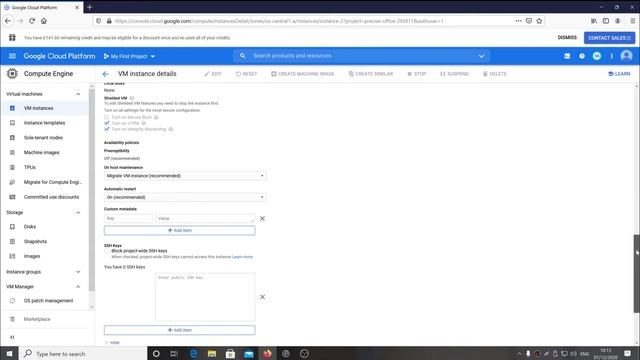Open the LEARN panel
This screenshot has width=640, height=360.
[x=619, y=74]
